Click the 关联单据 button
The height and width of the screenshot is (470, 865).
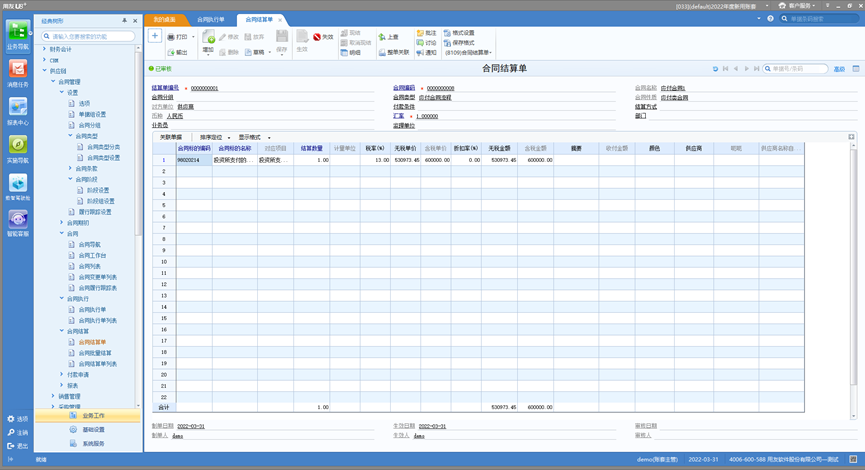pyautogui.click(x=170, y=137)
